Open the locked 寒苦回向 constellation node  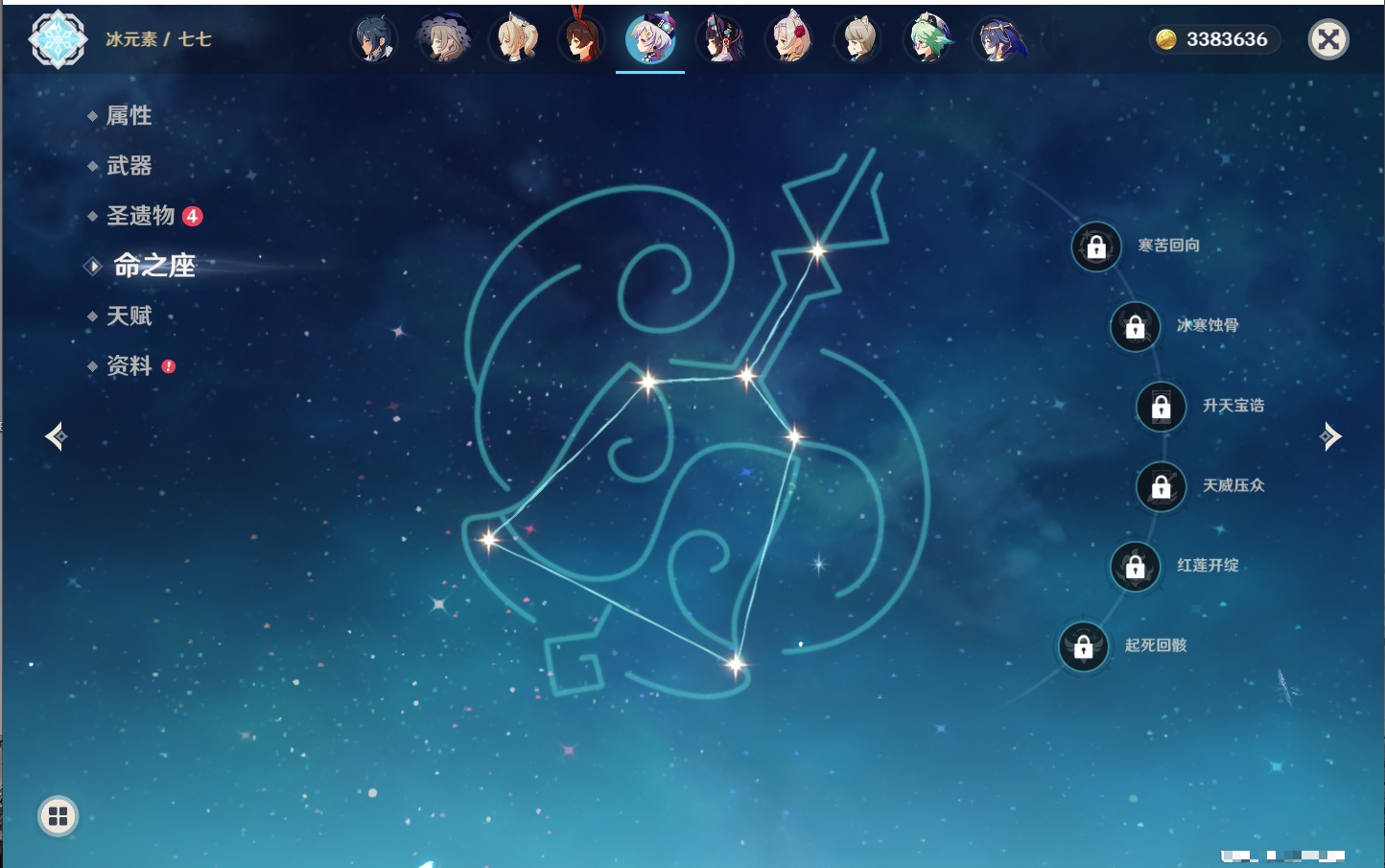click(1096, 246)
